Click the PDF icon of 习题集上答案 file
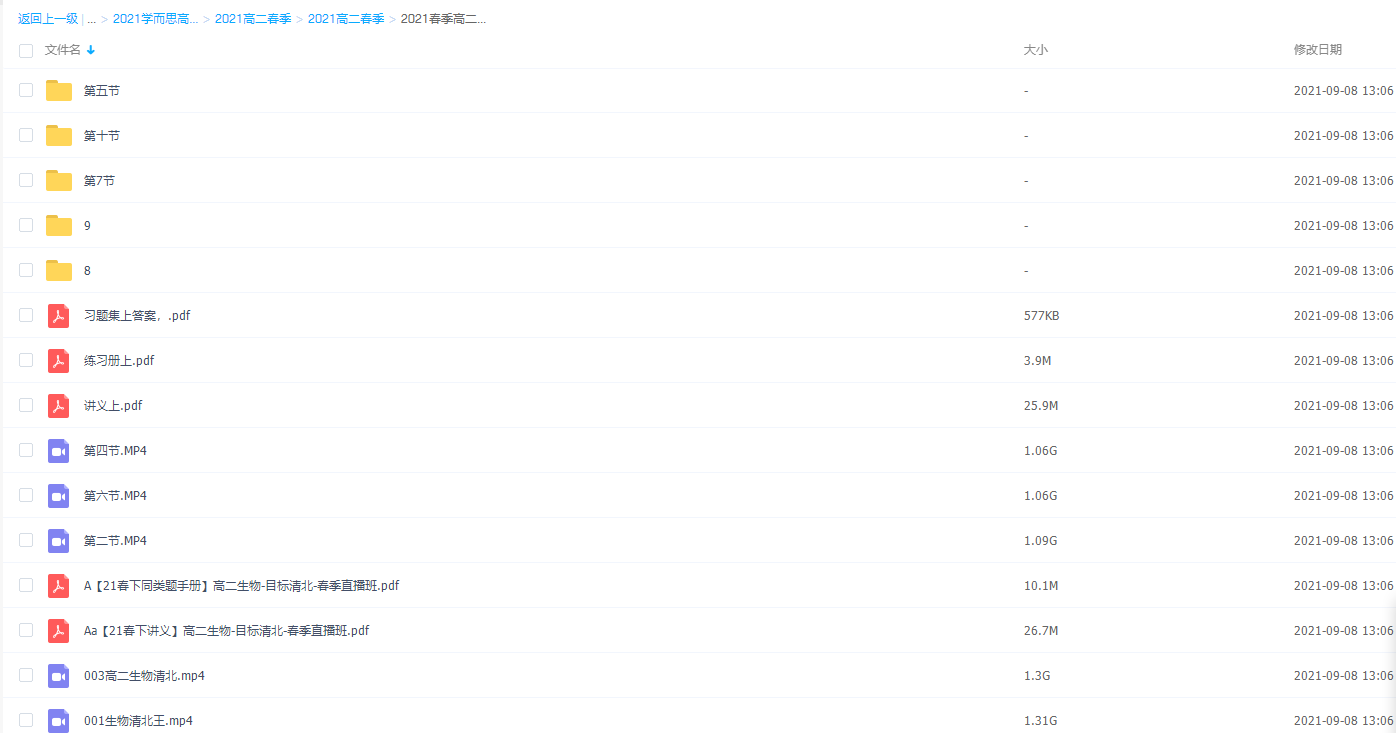Image resolution: width=1396 pixels, height=733 pixels. click(x=59, y=316)
